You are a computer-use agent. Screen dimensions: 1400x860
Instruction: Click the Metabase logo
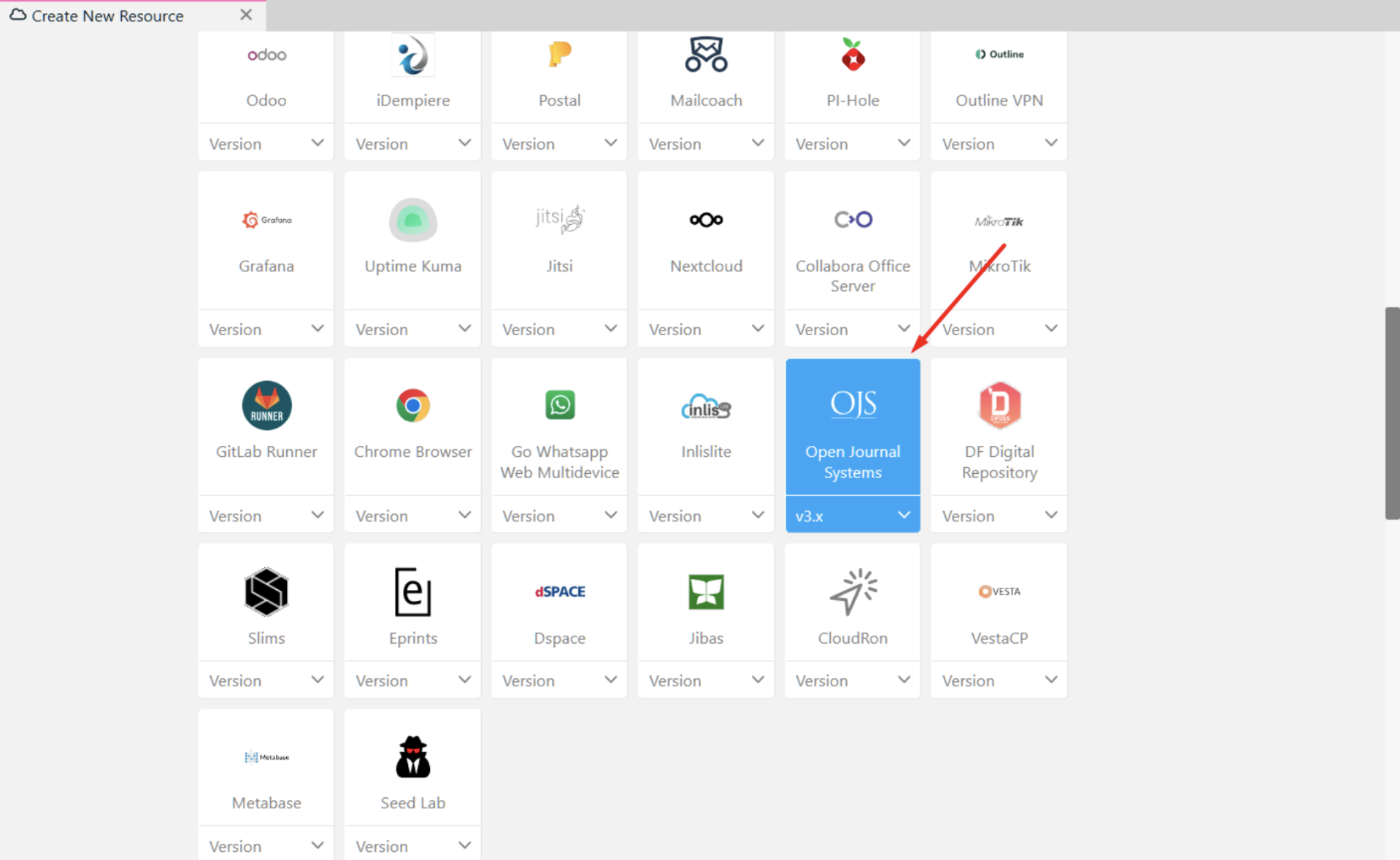(x=266, y=757)
